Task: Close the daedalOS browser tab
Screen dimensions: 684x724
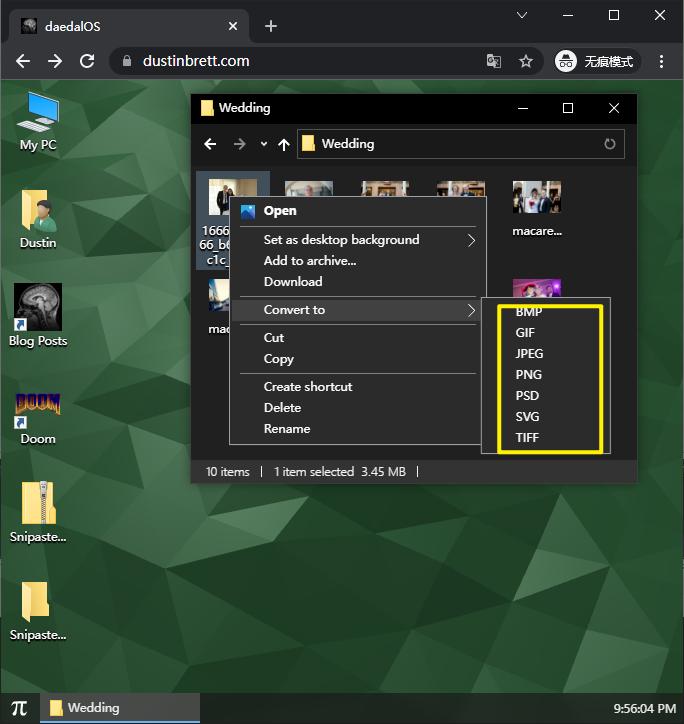Action: (233, 26)
